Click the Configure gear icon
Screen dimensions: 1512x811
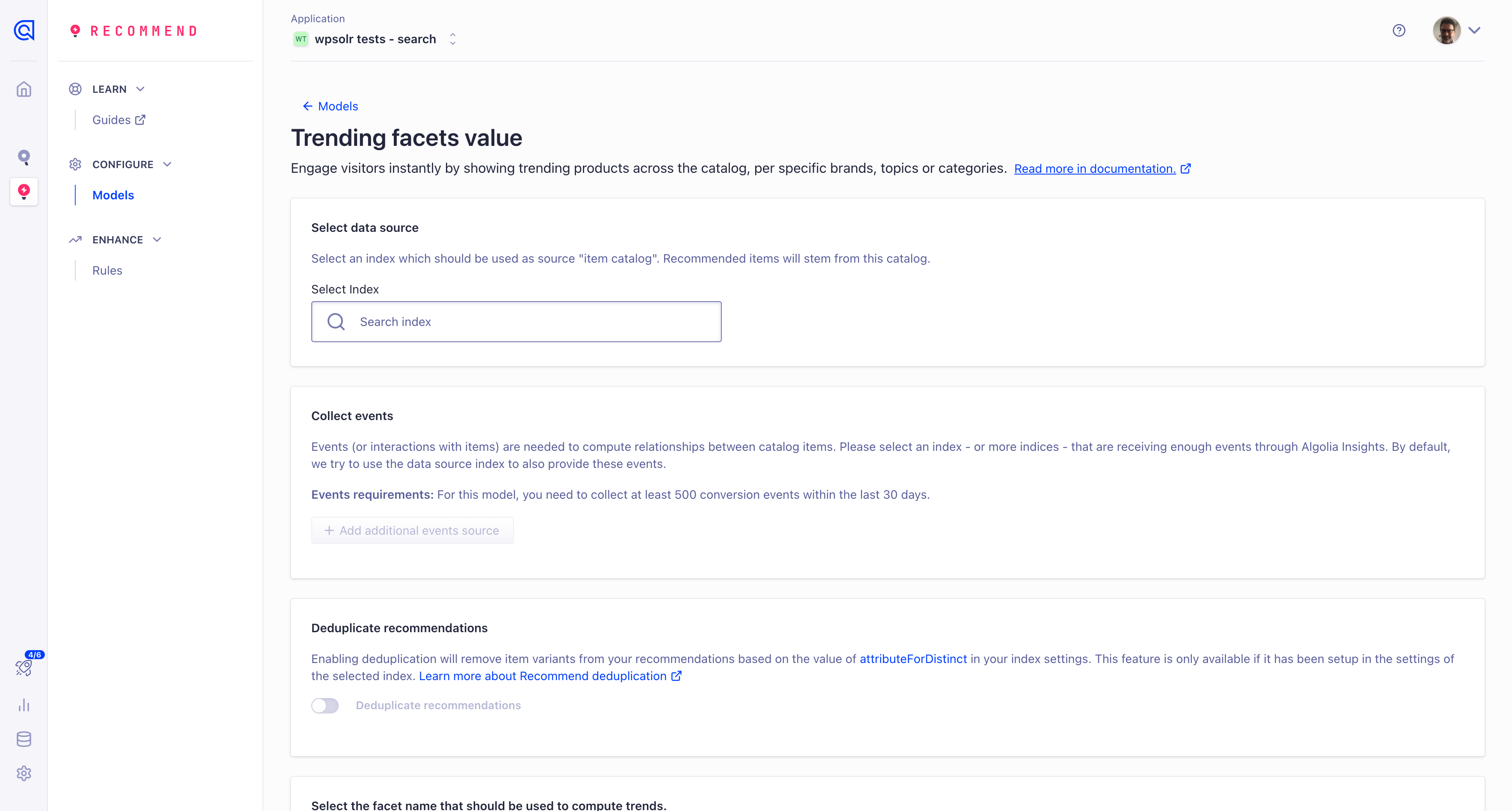pos(75,164)
